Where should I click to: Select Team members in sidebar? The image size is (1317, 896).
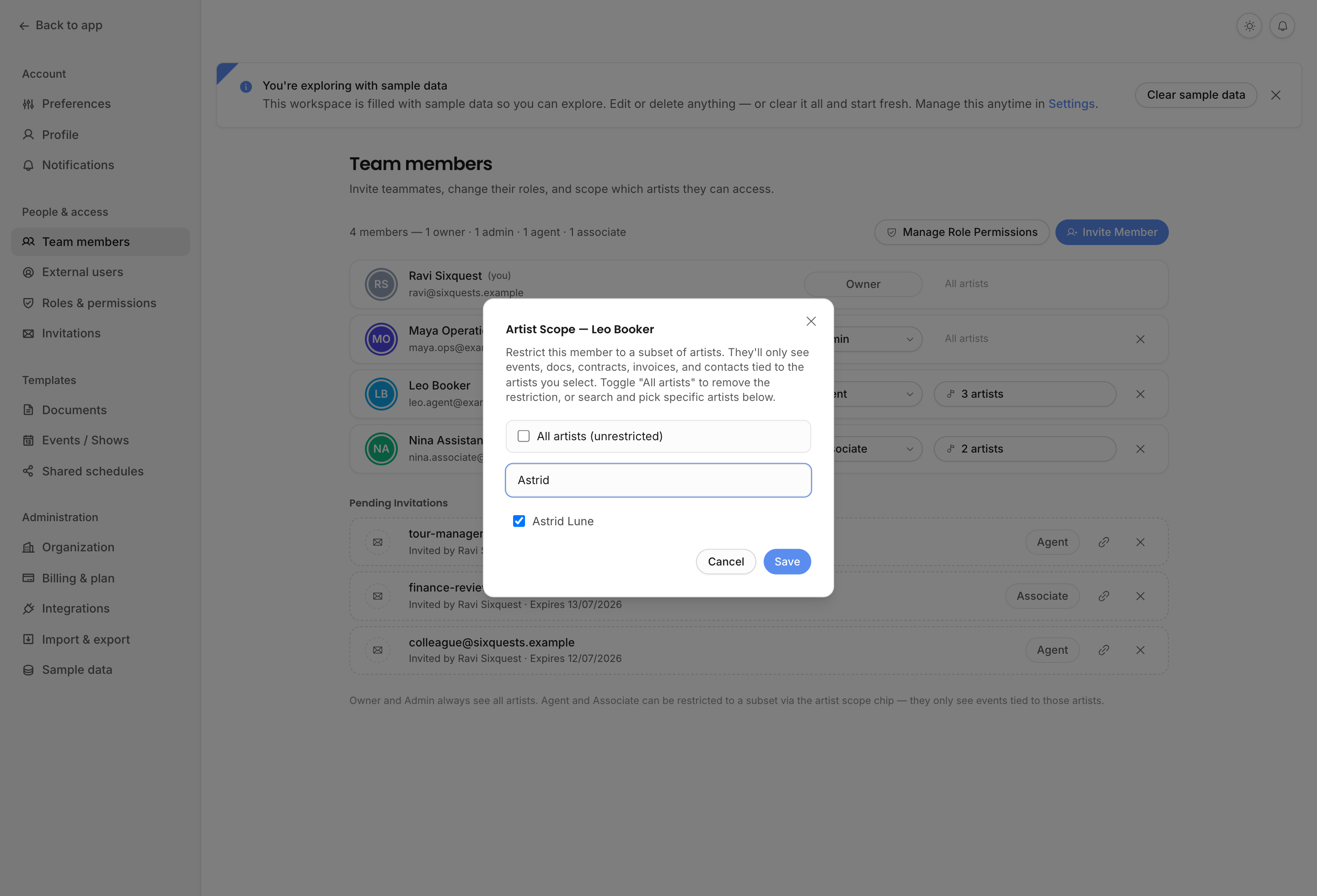100,242
